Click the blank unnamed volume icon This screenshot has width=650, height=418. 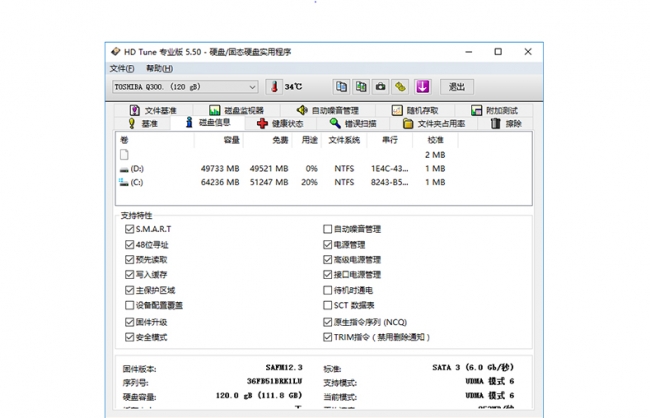[x=124, y=155]
